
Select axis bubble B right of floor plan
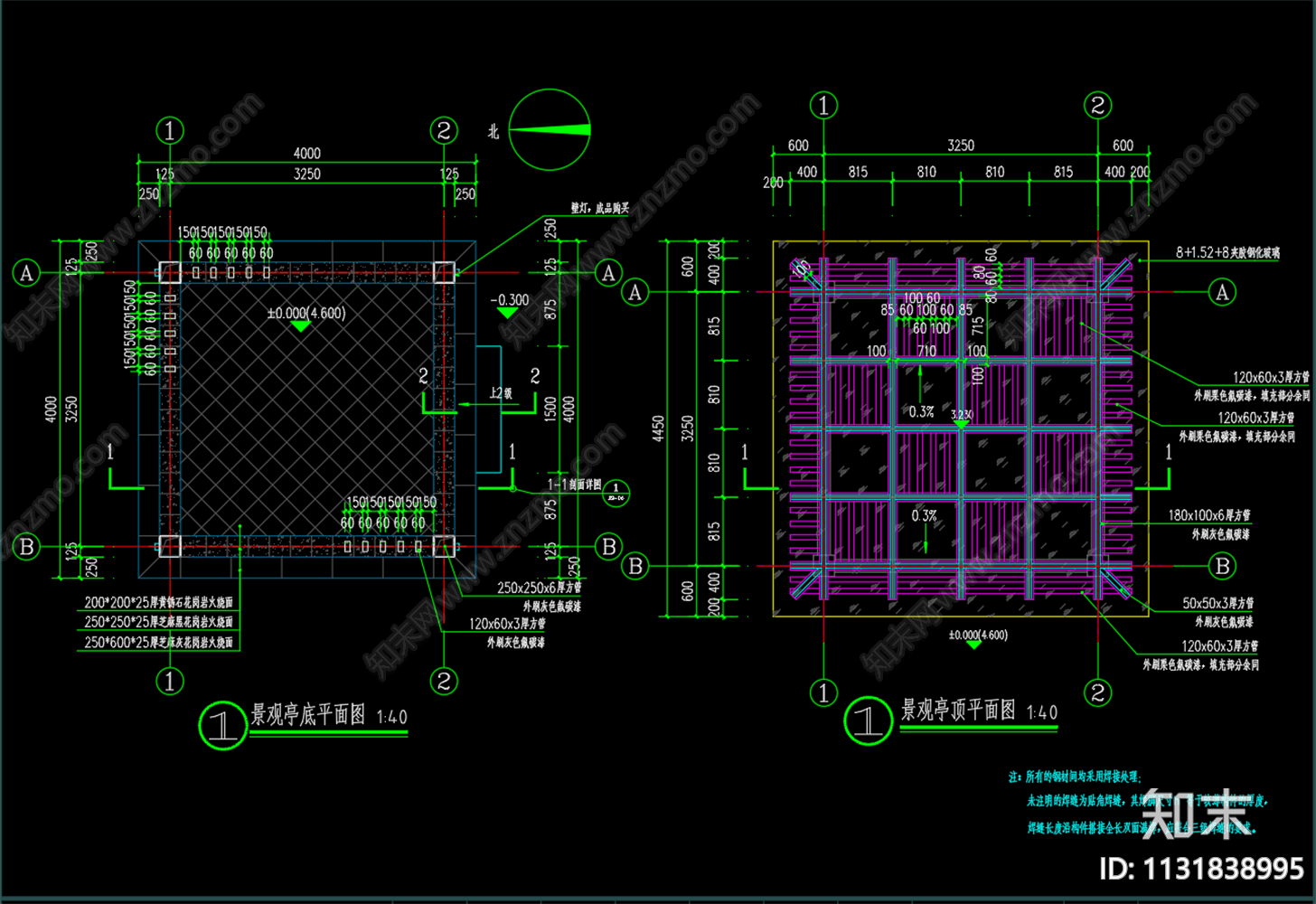click(x=608, y=546)
